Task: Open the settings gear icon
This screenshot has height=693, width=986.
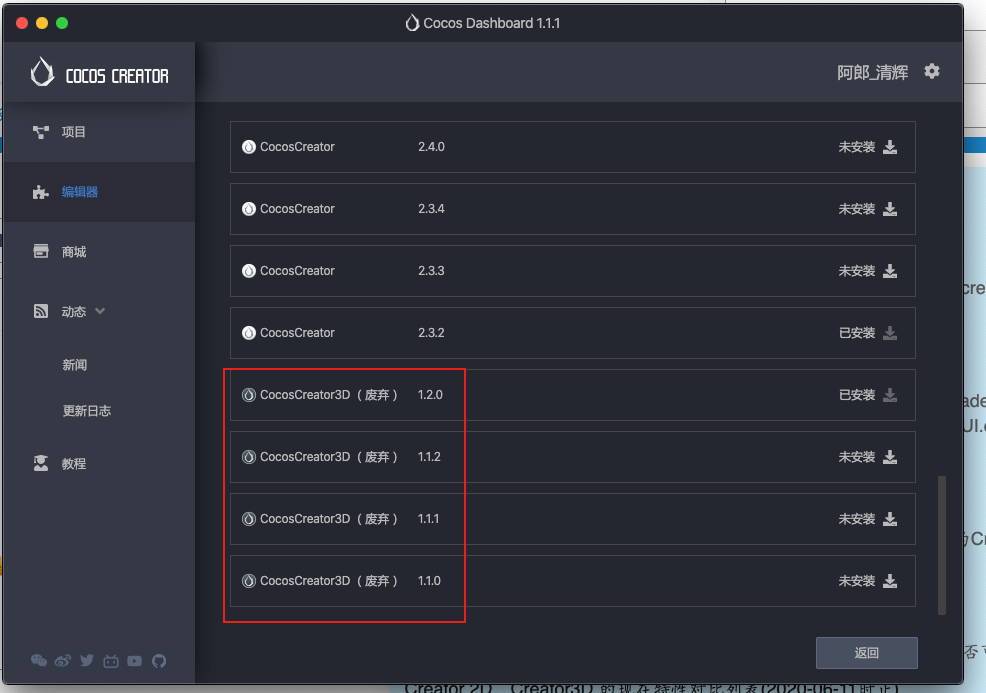Action: (932, 72)
